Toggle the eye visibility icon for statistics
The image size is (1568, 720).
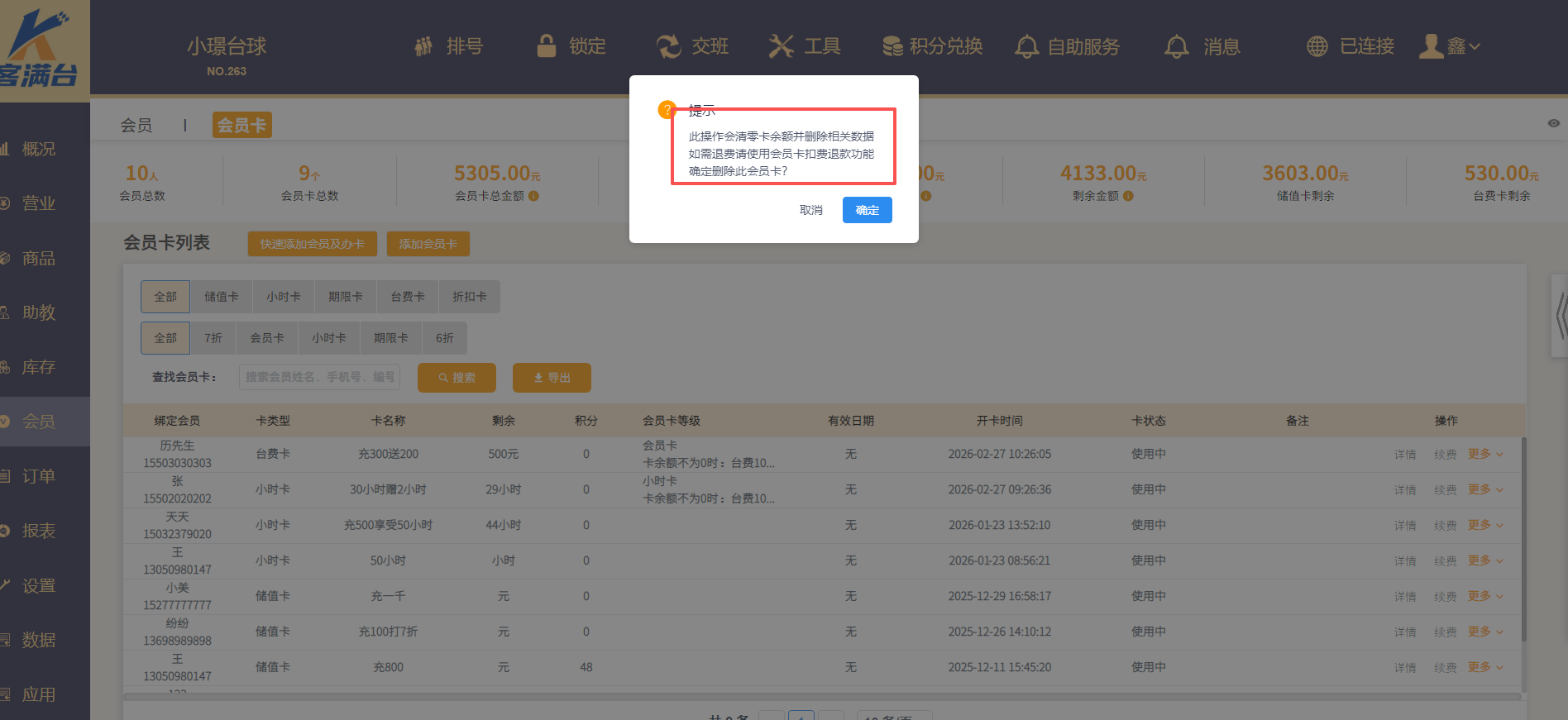(x=1553, y=123)
